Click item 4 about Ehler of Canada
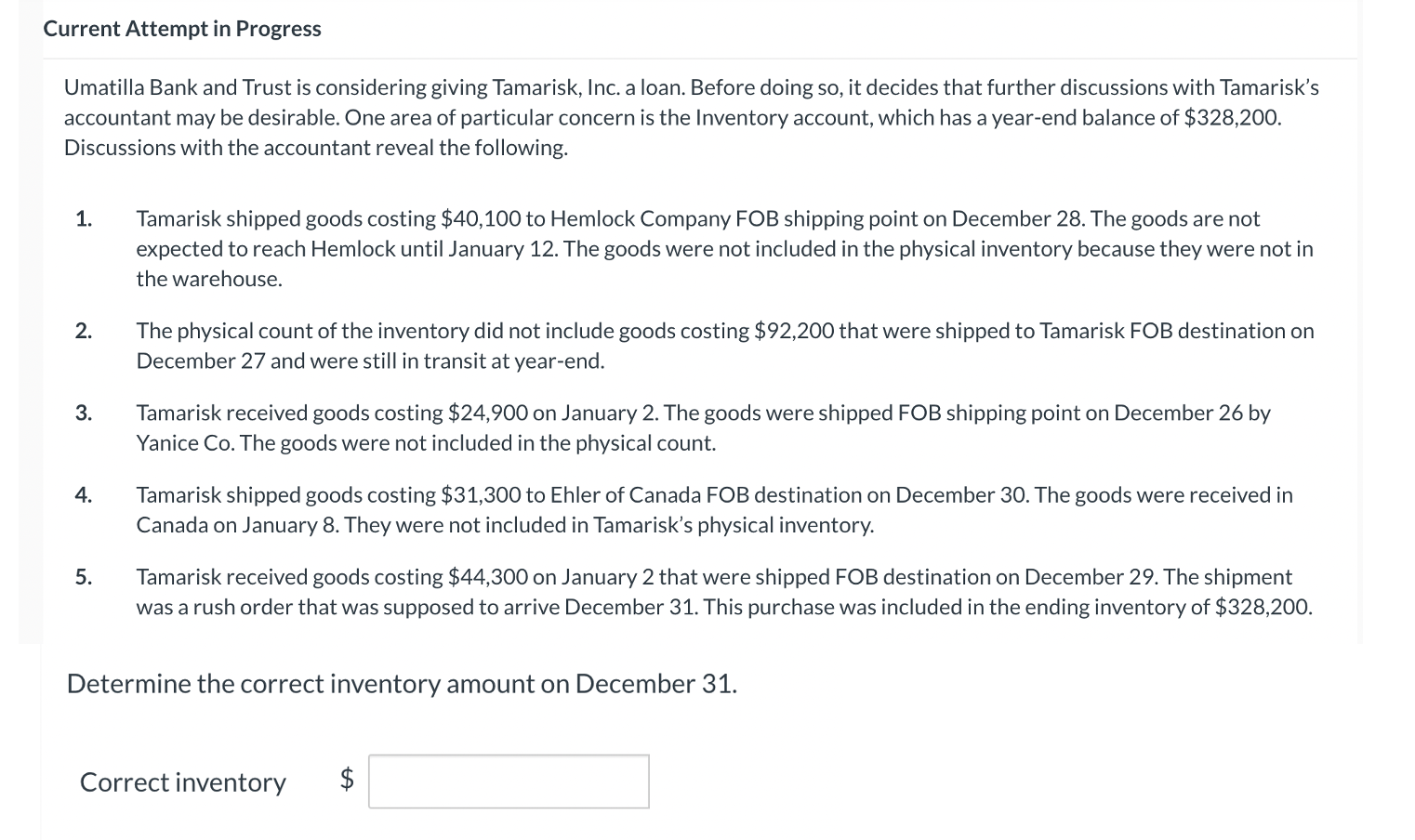 pyautogui.click(x=714, y=509)
